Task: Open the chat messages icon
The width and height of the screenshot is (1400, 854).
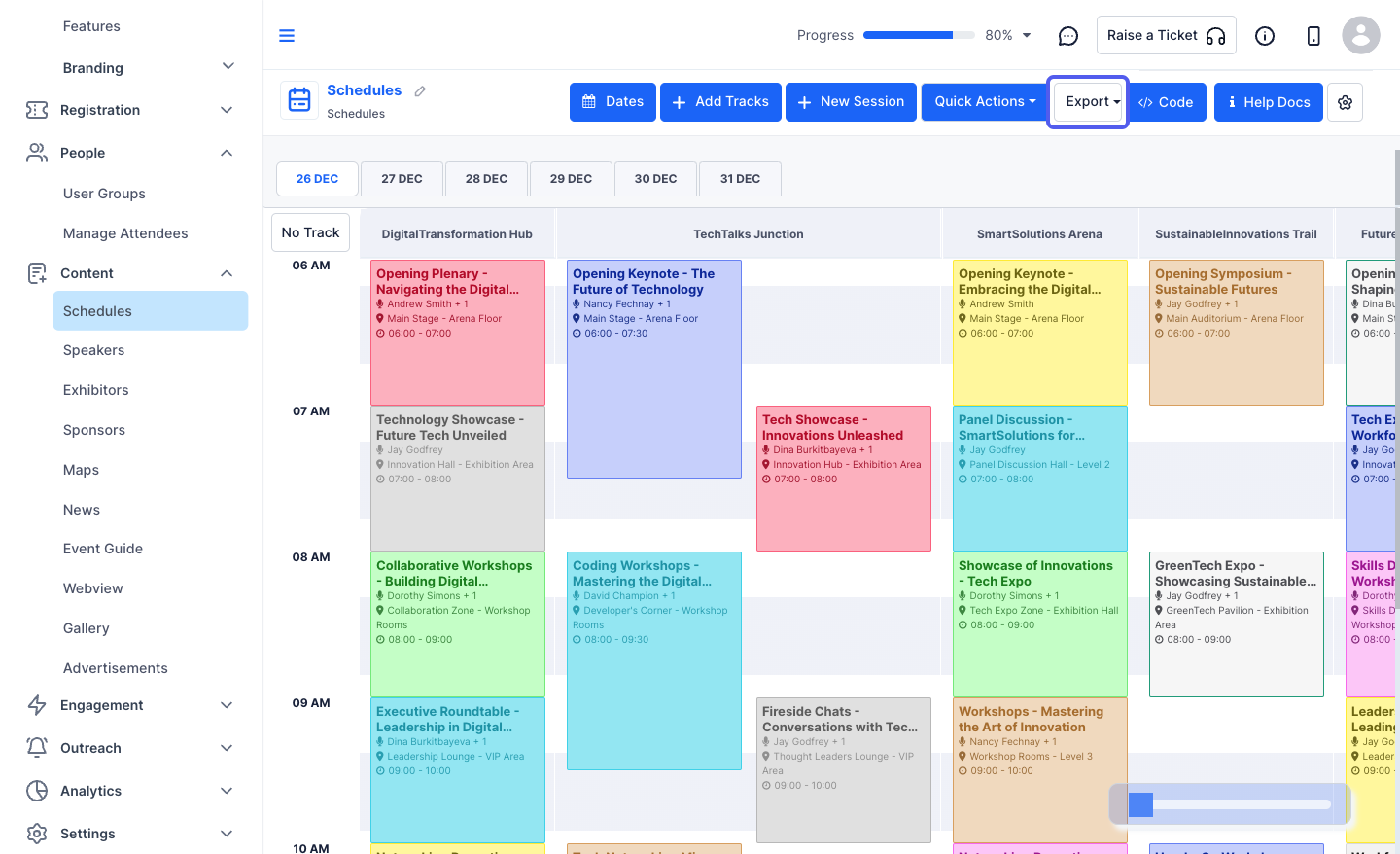Action: point(1068,36)
